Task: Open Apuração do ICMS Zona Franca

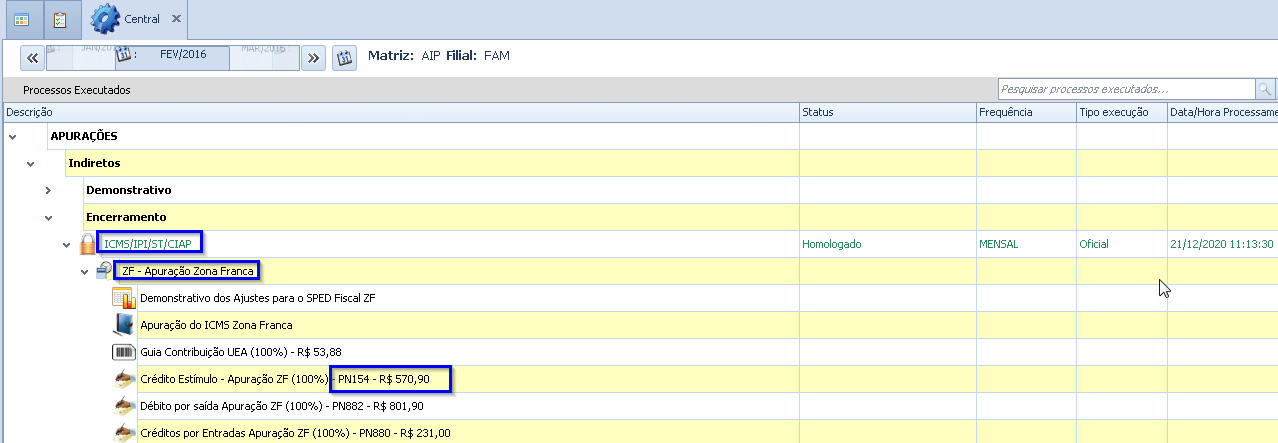Action: tap(217, 324)
